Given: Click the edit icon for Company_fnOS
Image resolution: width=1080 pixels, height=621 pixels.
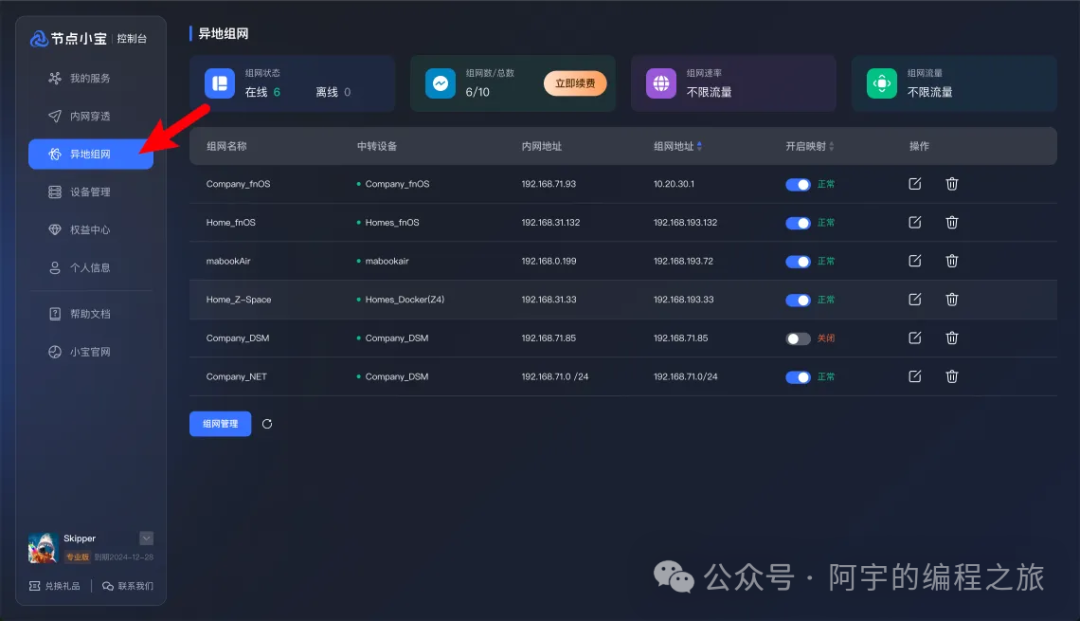Looking at the screenshot, I should (914, 184).
